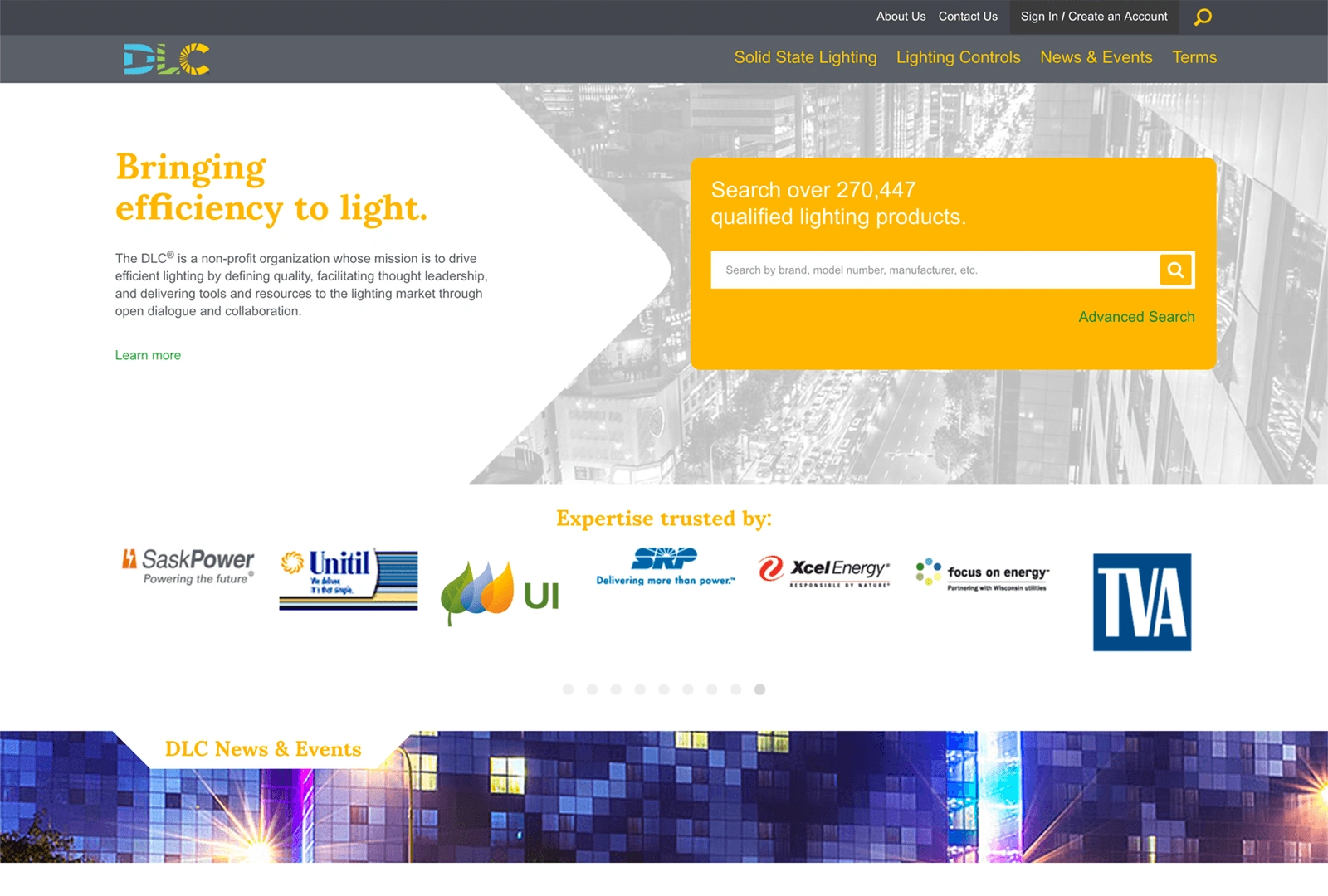This screenshot has width=1328, height=896.
Task: Open Lighting Controls menu
Action: (959, 57)
